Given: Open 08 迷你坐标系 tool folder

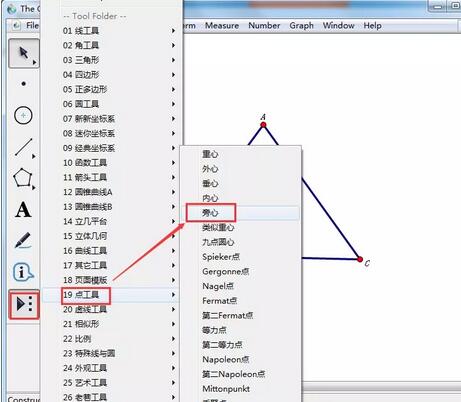Looking at the screenshot, I should [112, 133].
